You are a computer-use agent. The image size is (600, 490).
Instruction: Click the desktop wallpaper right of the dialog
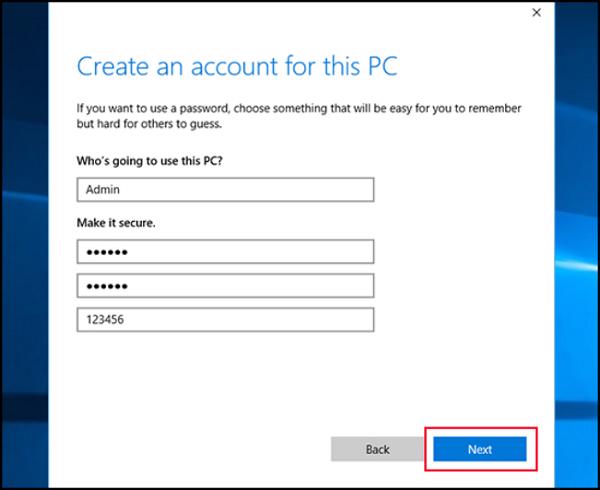pyautogui.click(x=575, y=250)
